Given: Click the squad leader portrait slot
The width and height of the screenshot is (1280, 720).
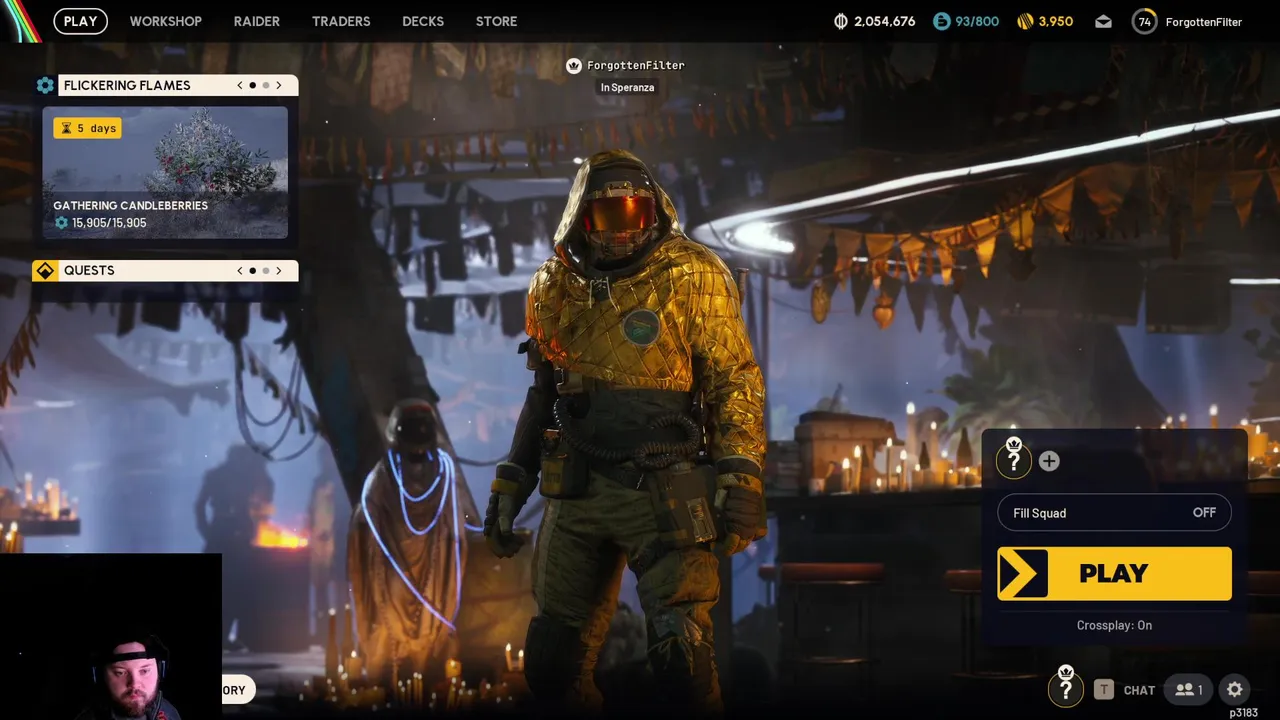Looking at the screenshot, I should (1014, 459).
